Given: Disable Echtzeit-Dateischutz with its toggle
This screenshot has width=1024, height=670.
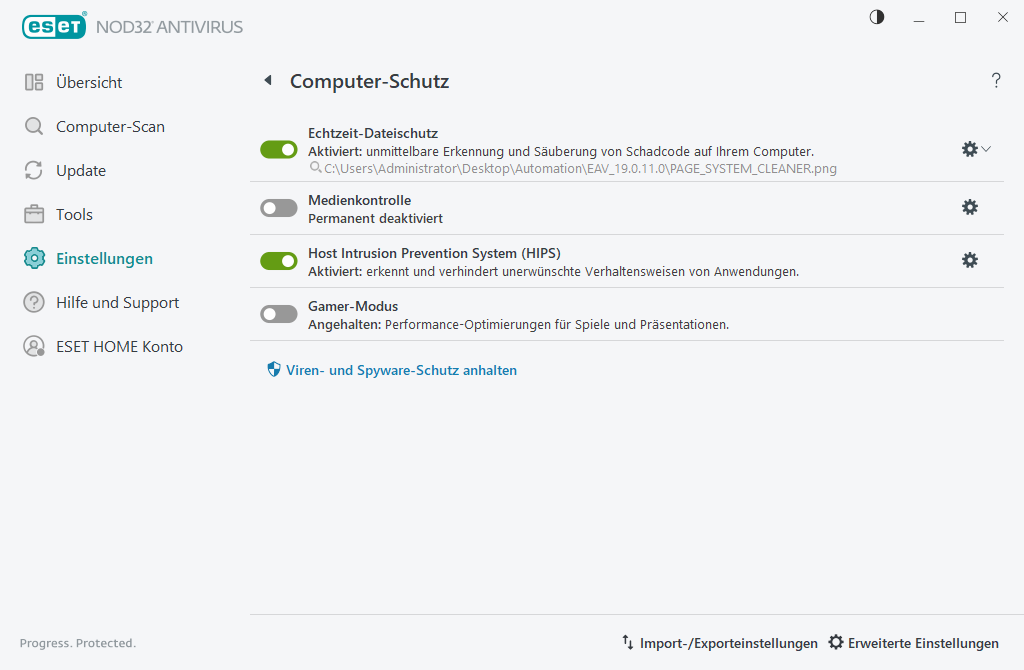Looking at the screenshot, I should pyautogui.click(x=278, y=149).
